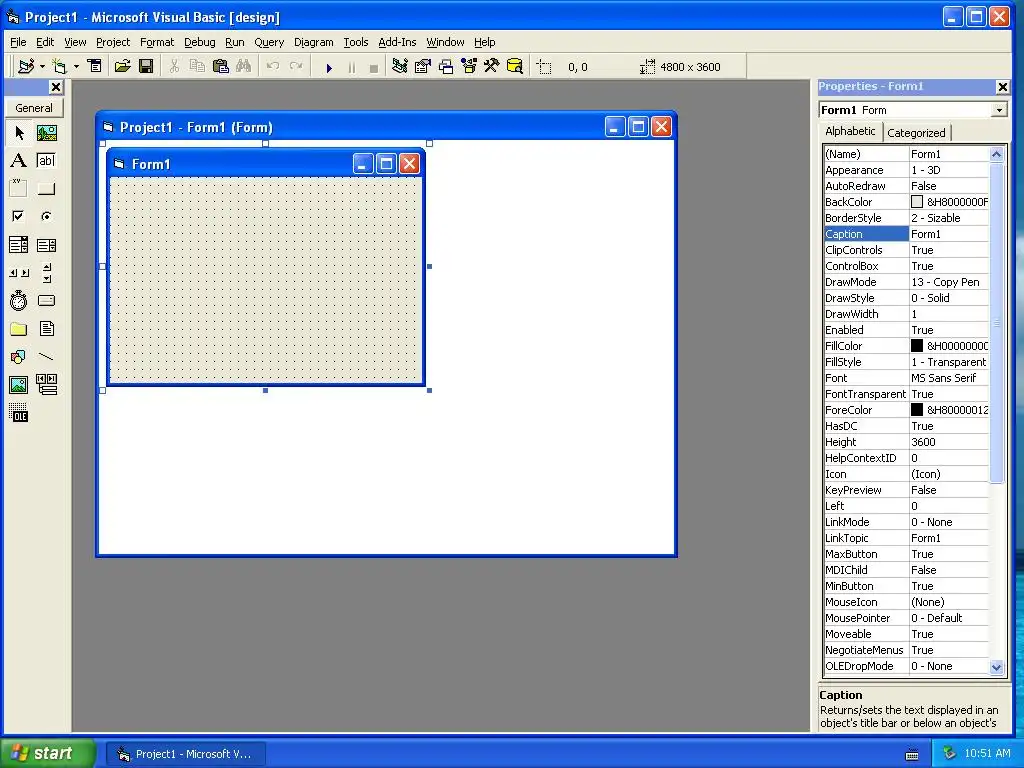The width and height of the screenshot is (1024, 768).
Task: Click the FillColor black color swatch
Action: point(917,345)
